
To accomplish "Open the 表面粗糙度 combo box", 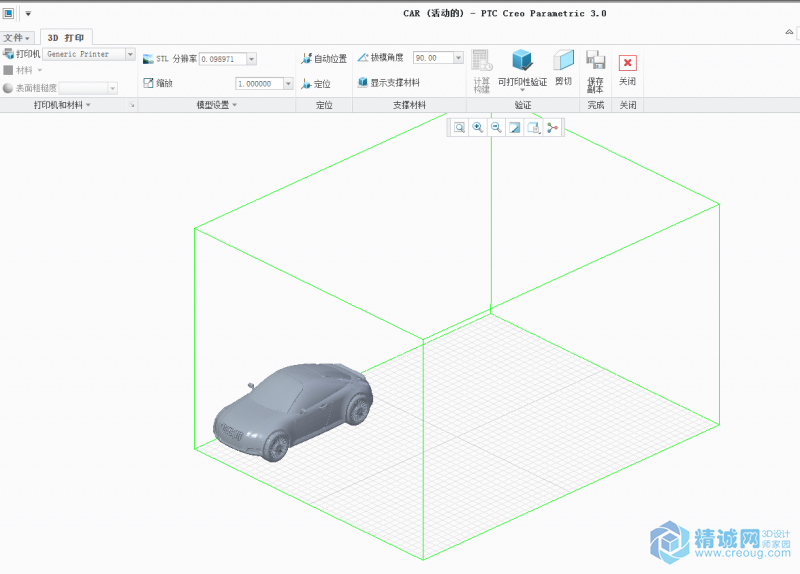I will (88, 88).
